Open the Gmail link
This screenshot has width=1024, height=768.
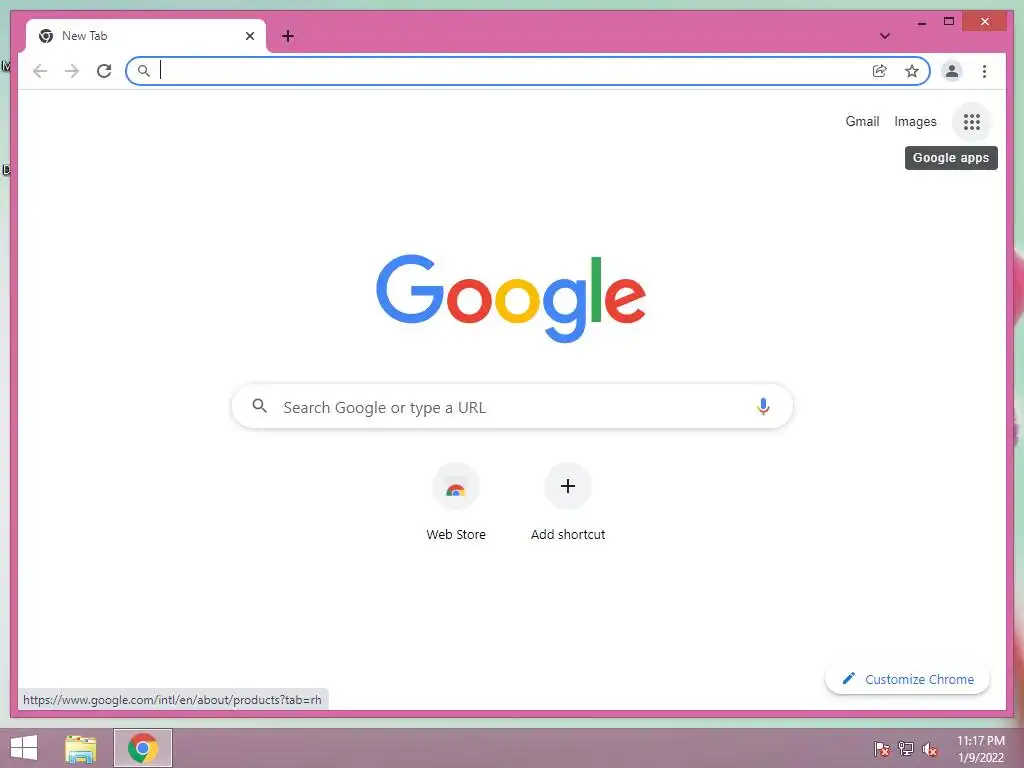point(862,121)
